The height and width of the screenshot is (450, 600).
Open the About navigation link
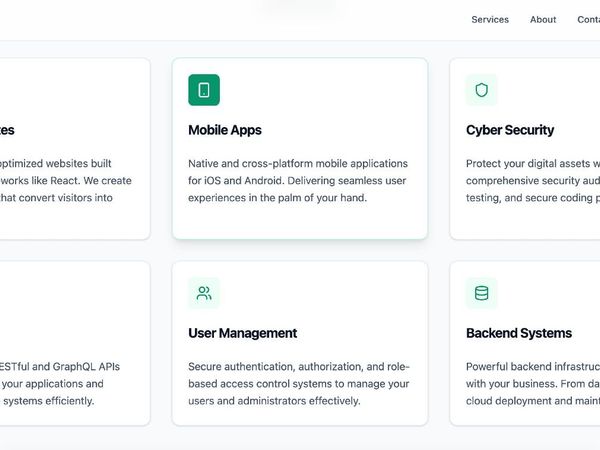[543, 19]
